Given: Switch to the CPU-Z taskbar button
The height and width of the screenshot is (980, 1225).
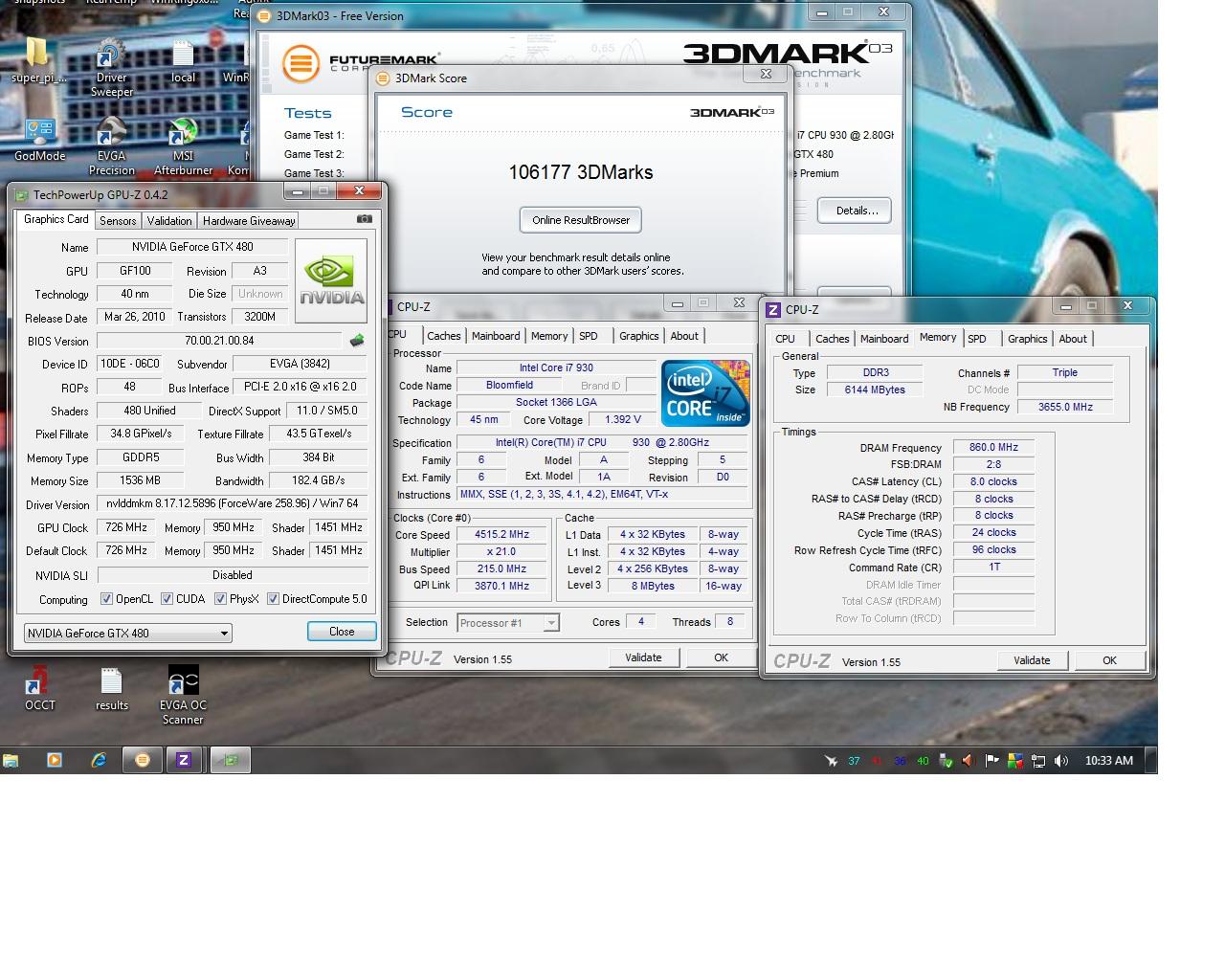Looking at the screenshot, I should 184,760.
